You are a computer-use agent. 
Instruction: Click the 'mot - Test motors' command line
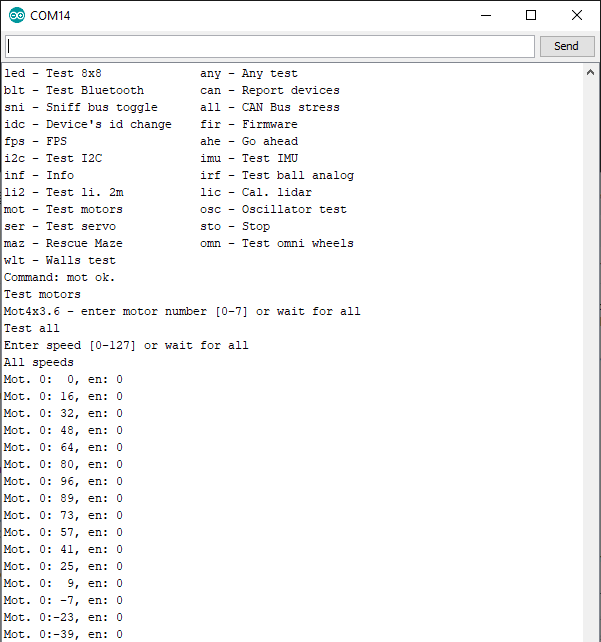pos(63,209)
